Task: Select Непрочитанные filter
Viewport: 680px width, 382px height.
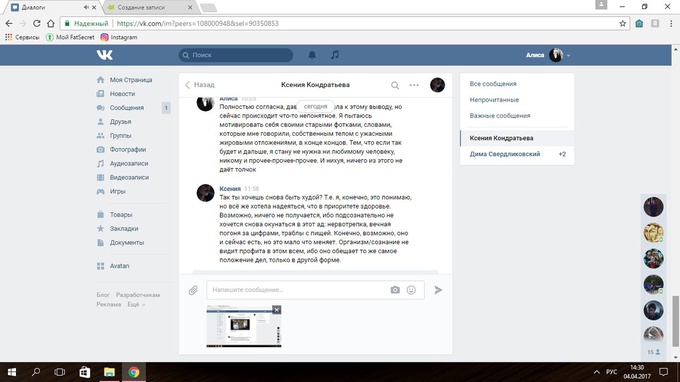Action: (494, 100)
